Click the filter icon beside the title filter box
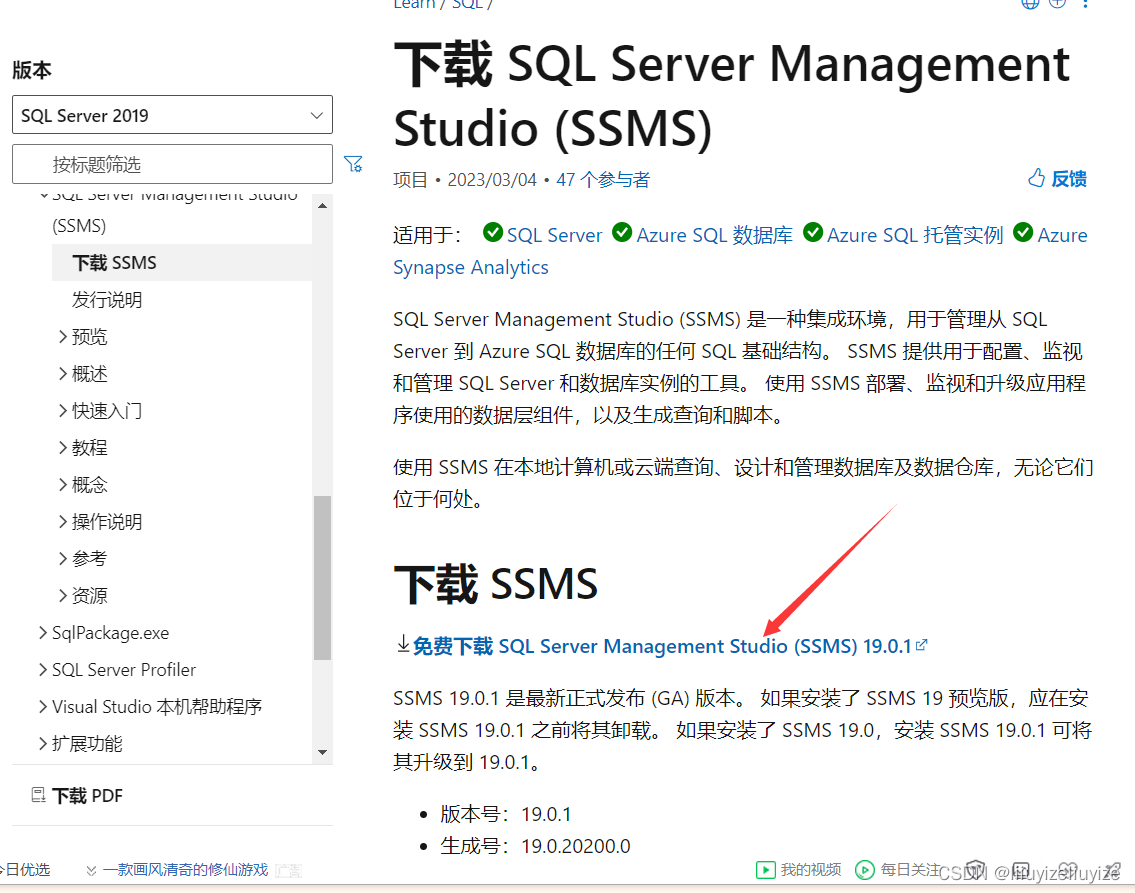1135x893 pixels. pos(353,164)
